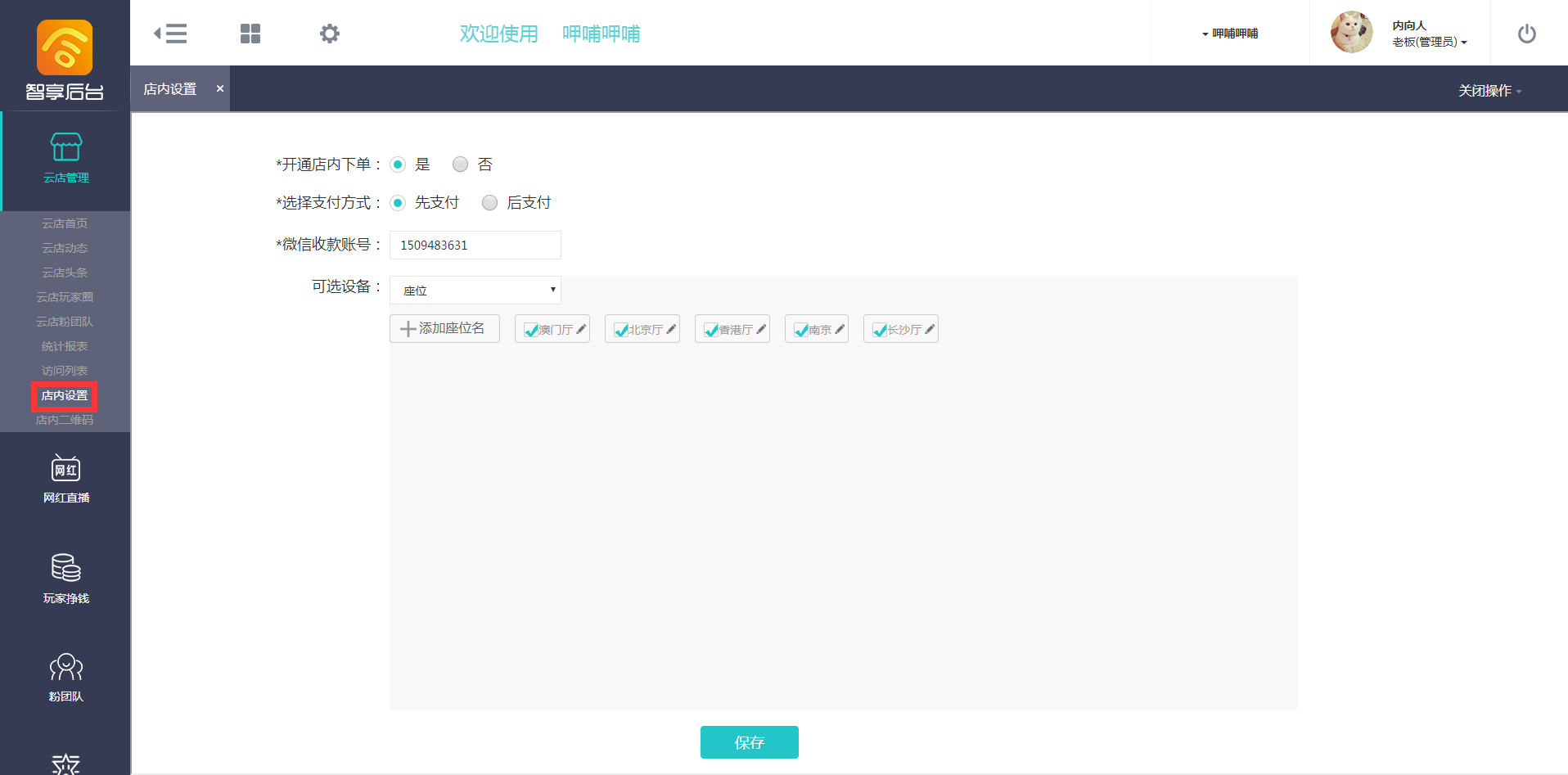1568x775 pixels.
Task: Click the power logout icon
Action: point(1526,34)
